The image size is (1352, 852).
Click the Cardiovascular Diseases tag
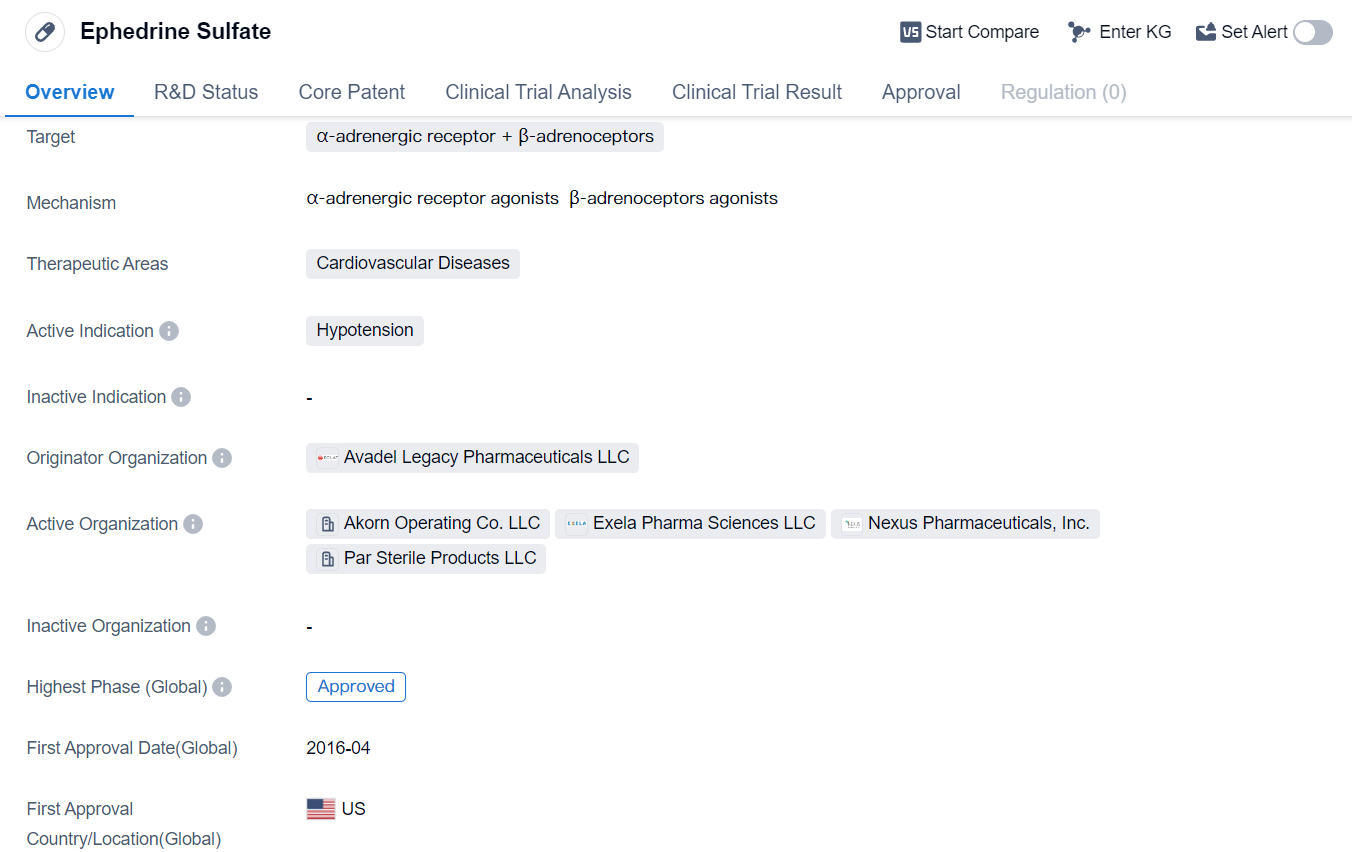pyautogui.click(x=413, y=263)
